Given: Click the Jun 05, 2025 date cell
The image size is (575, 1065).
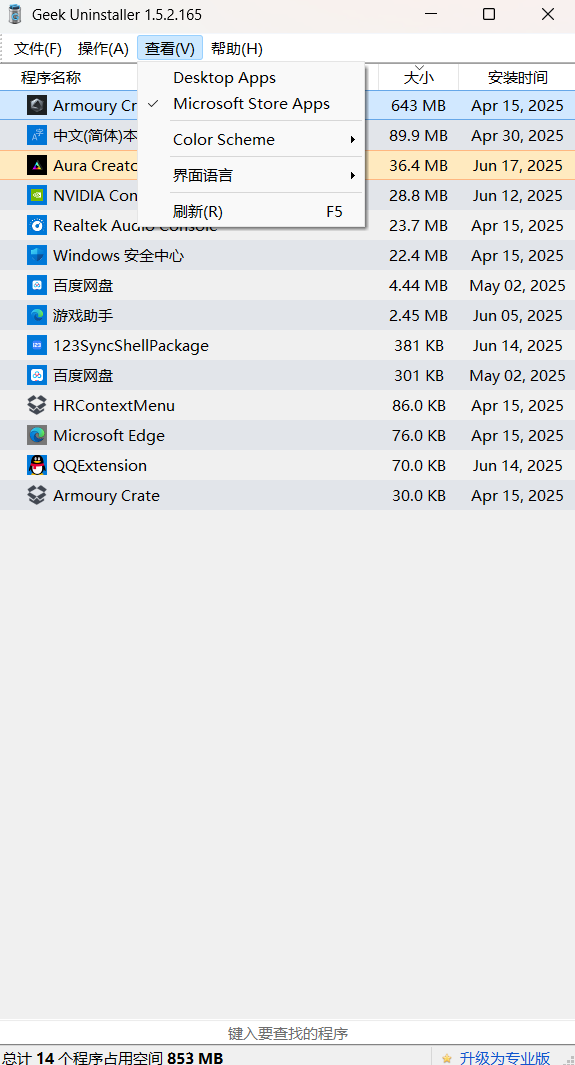Looking at the screenshot, I should (x=517, y=315).
